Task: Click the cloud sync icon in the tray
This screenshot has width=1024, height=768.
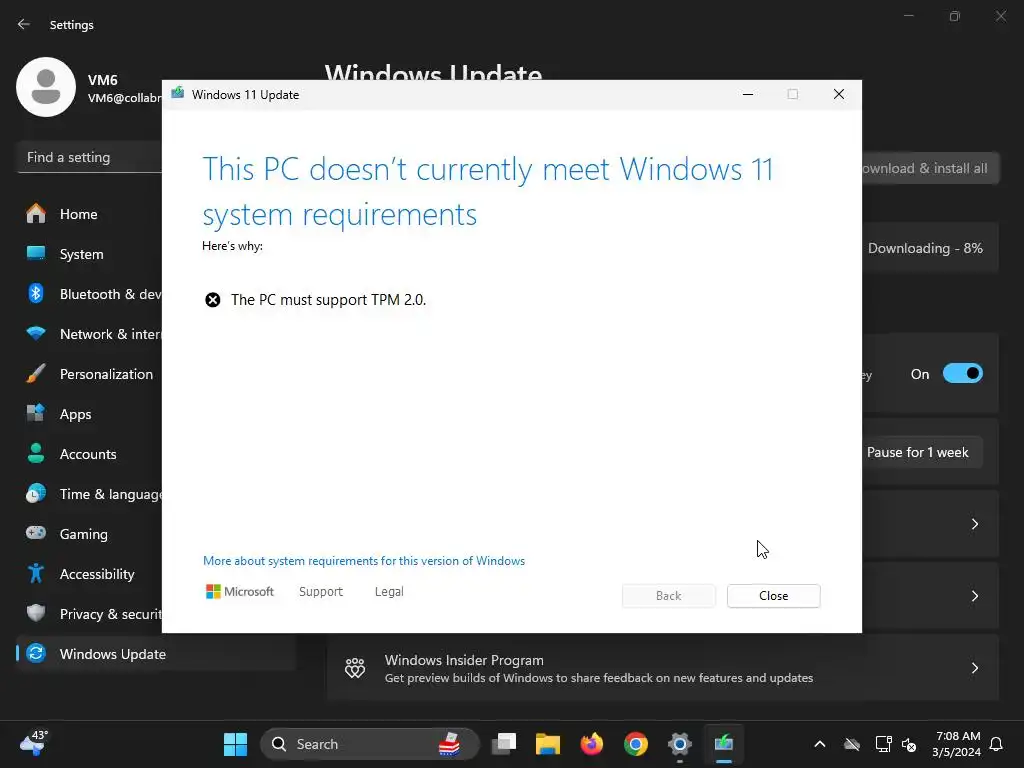Action: (852, 744)
